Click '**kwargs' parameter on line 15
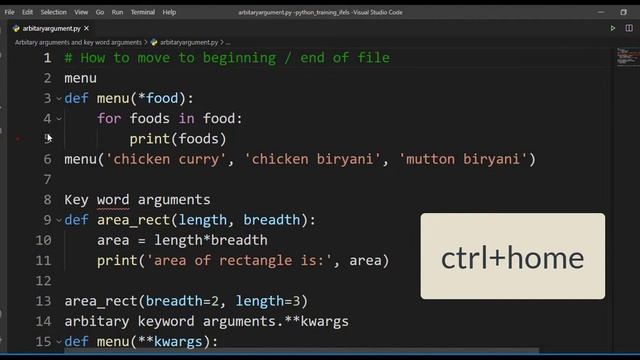 tap(170, 342)
